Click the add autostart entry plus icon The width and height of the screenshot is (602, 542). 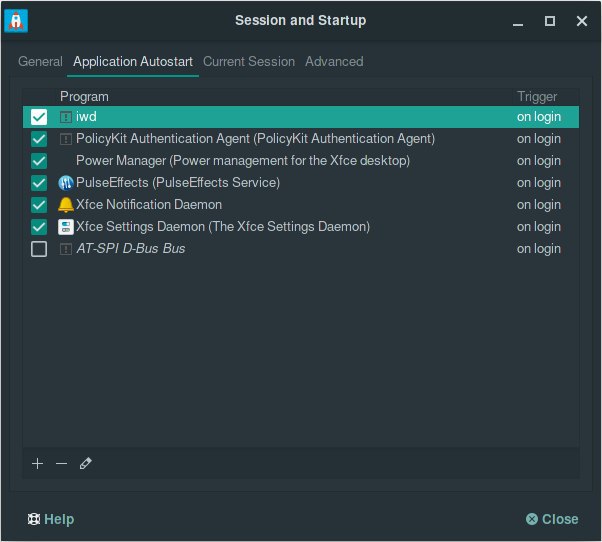(x=37, y=464)
